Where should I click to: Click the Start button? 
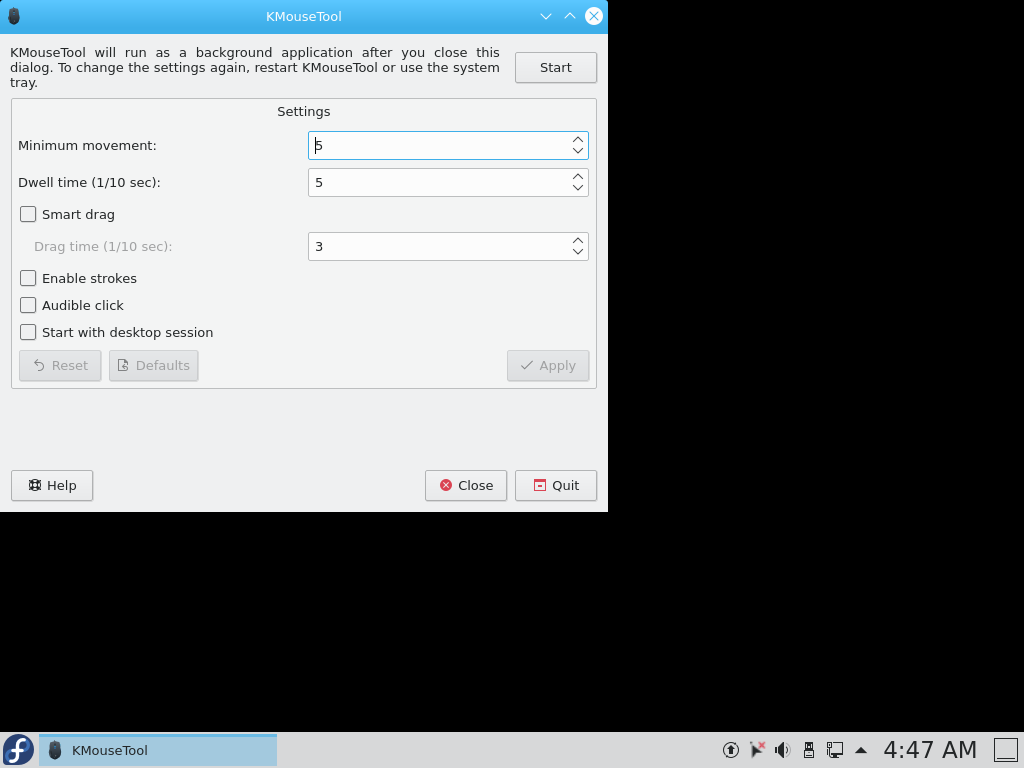[x=556, y=67]
